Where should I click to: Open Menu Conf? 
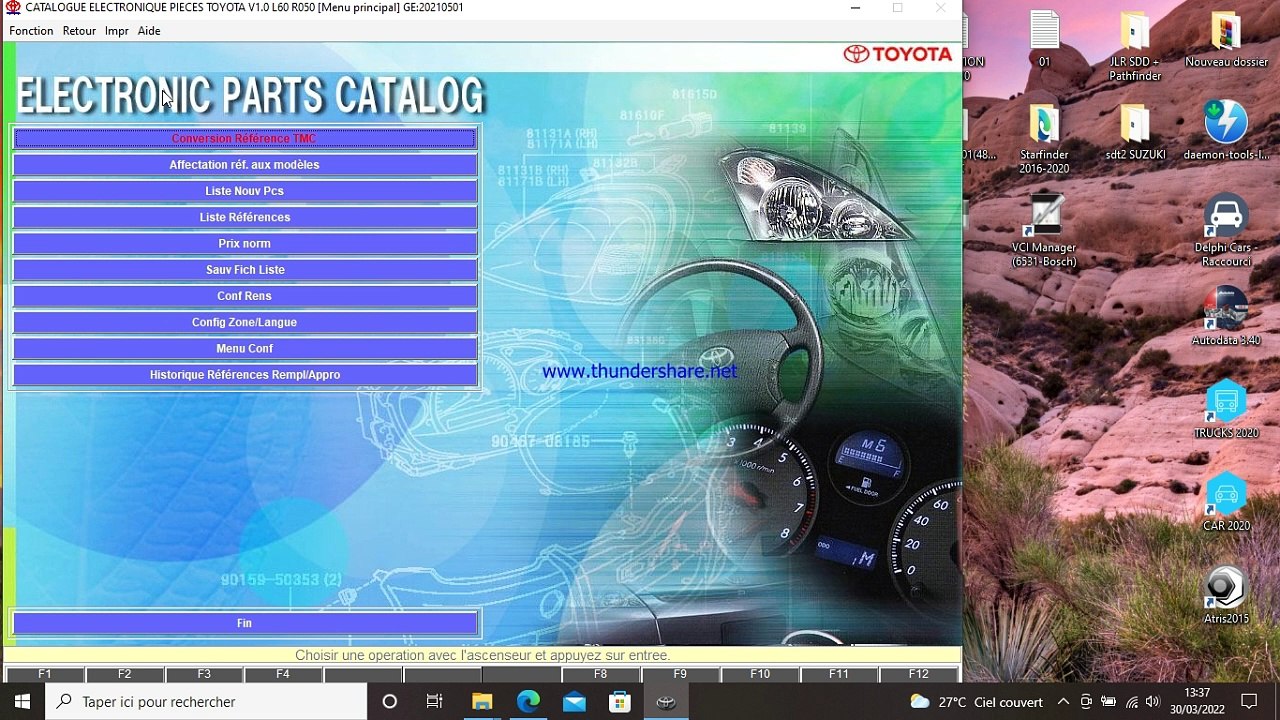(245, 348)
